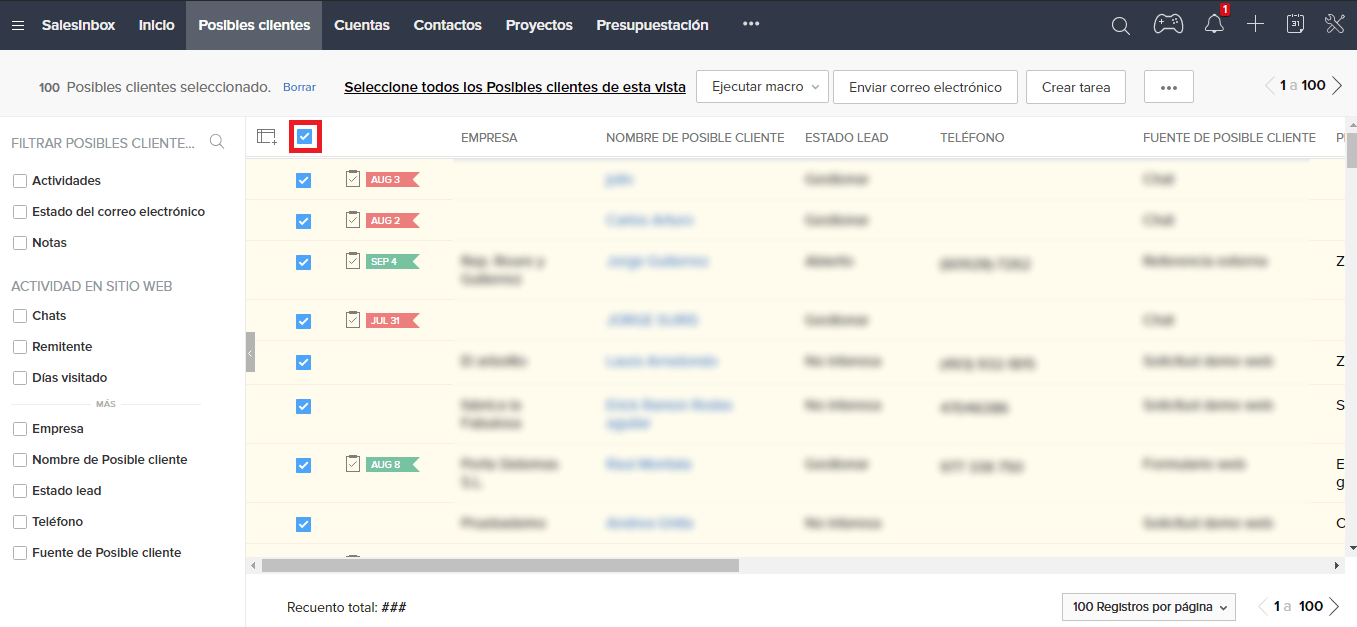Viewport: 1357px width, 627px height.
Task: Click the search magnifier in top bar
Action: pyautogui.click(x=1121, y=25)
